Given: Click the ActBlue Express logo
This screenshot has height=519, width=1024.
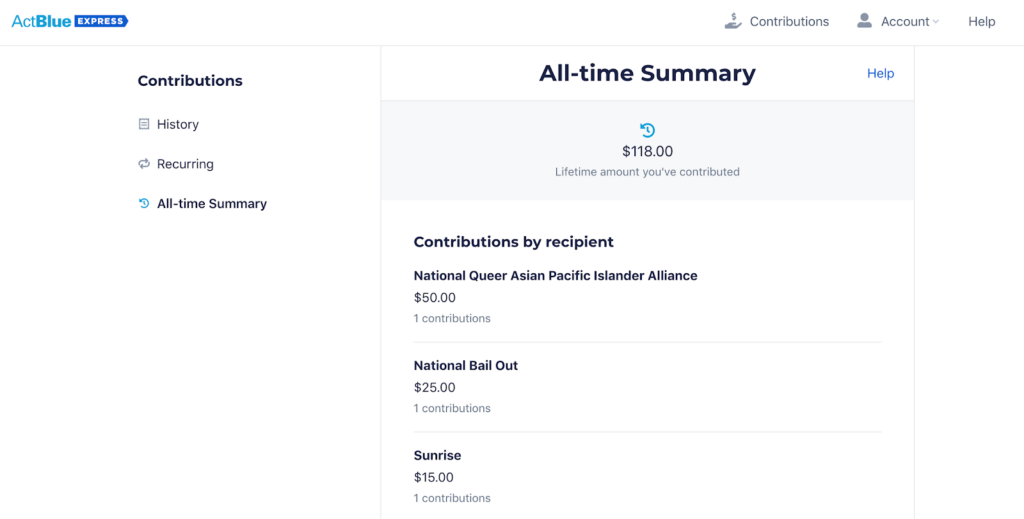Looking at the screenshot, I should tap(70, 21).
